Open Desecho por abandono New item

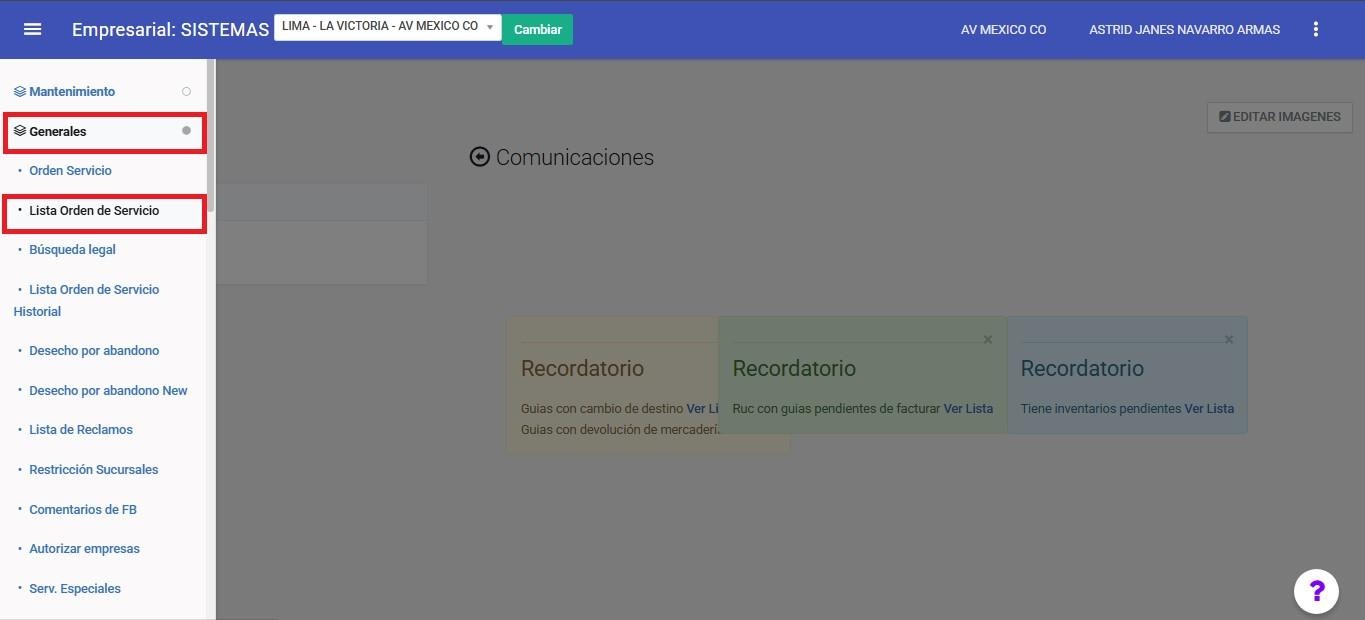click(x=108, y=391)
